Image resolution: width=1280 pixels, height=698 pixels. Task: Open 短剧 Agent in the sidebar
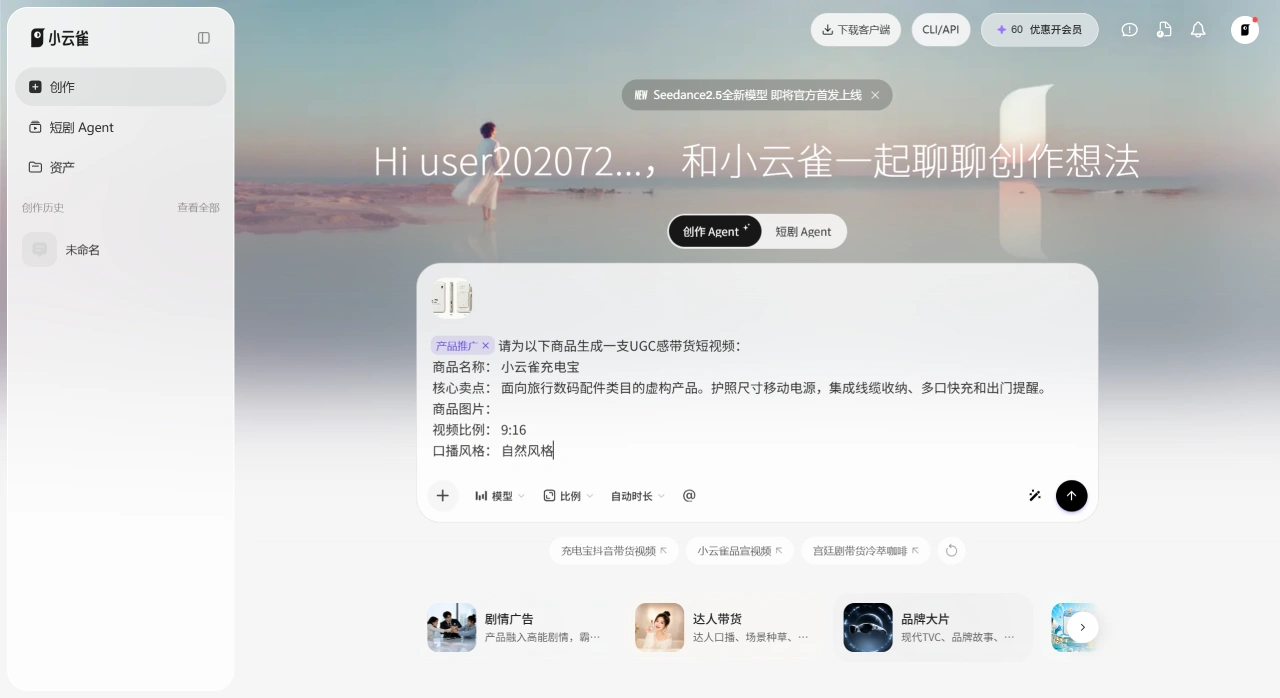(121, 127)
